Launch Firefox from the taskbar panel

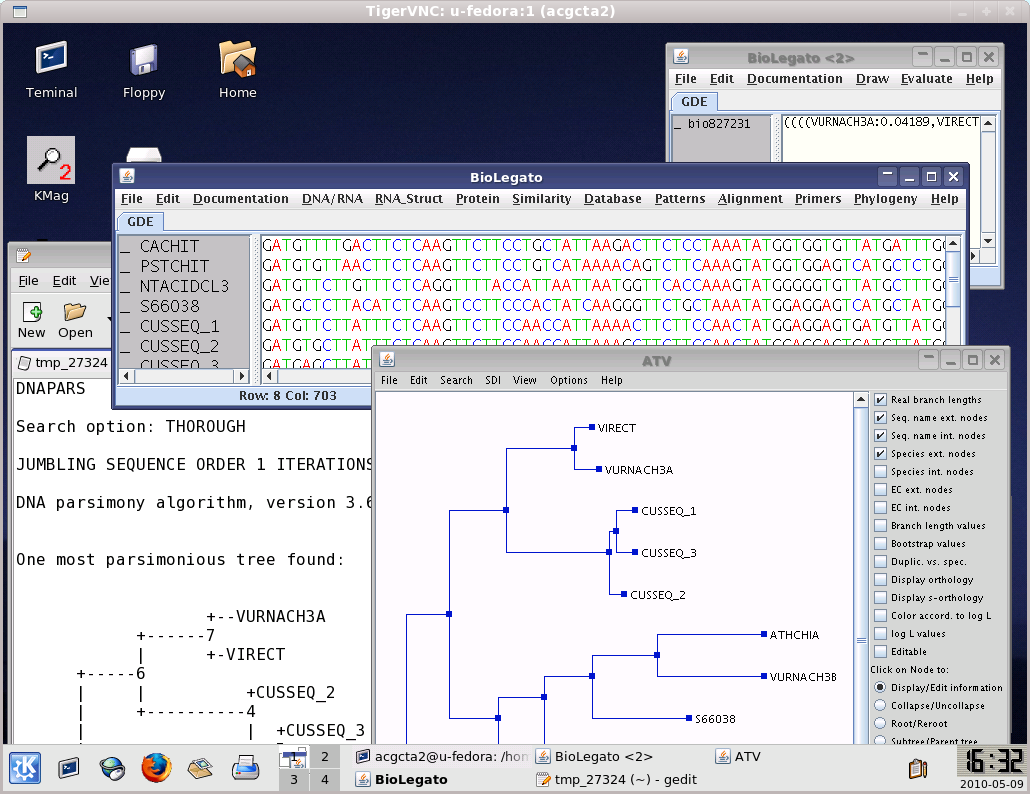(155, 768)
